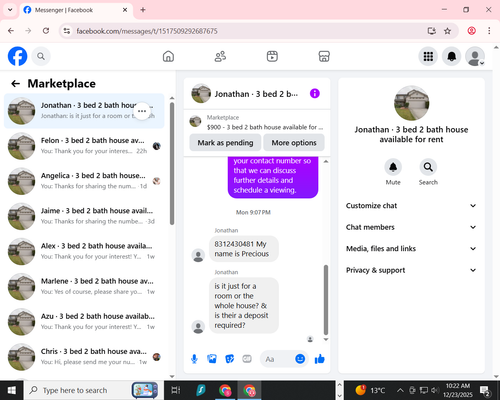Open the Video/Reels icon in top navigation
The height and width of the screenshot is (400, 500).
[x=272, y=56]
